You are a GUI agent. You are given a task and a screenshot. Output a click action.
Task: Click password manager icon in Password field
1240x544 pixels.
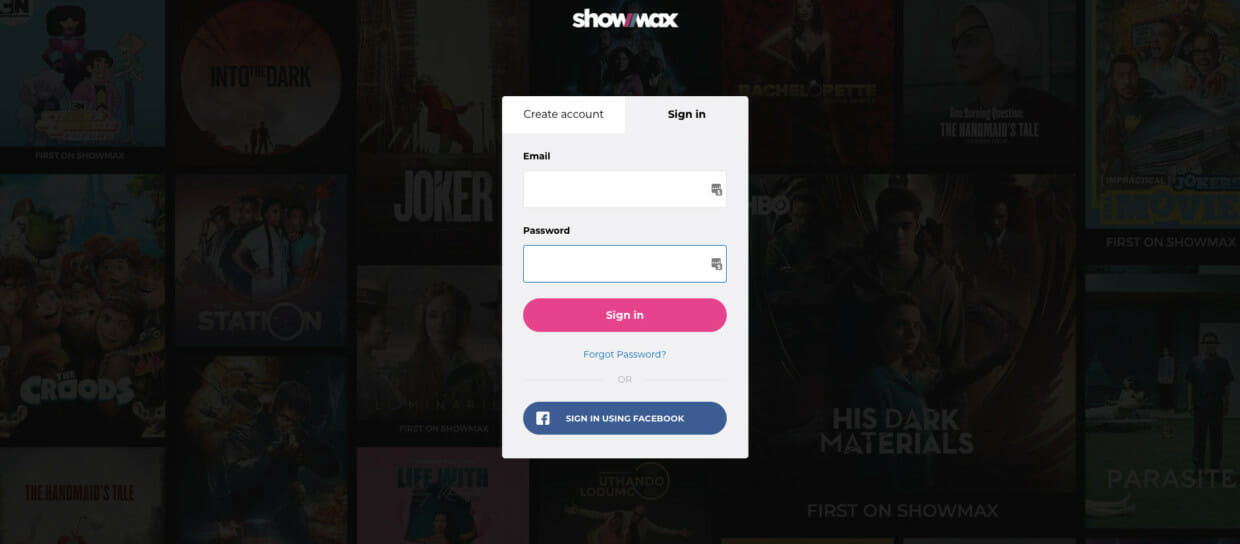click(716, 264)
